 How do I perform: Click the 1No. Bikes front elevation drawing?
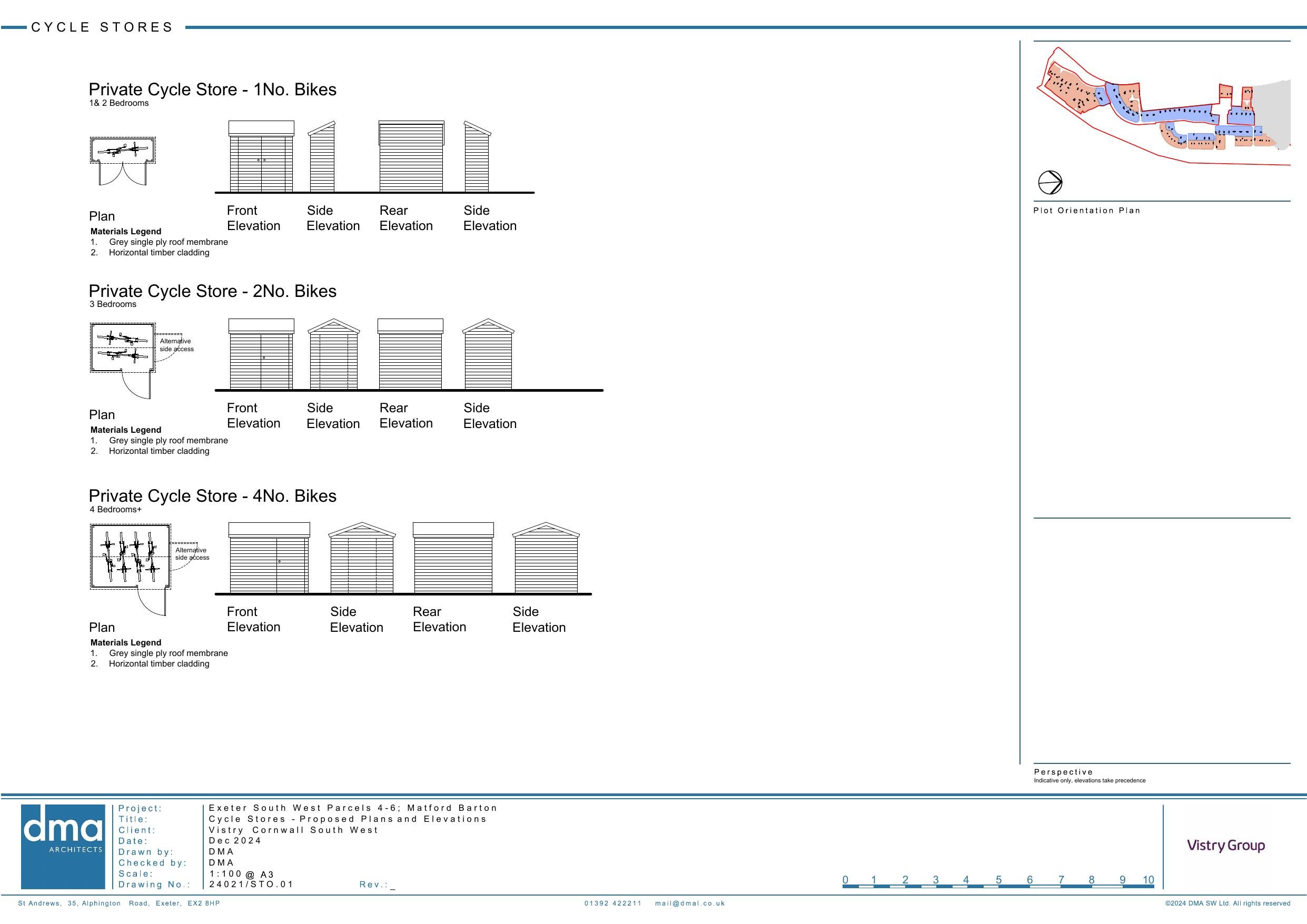(261, 156)
